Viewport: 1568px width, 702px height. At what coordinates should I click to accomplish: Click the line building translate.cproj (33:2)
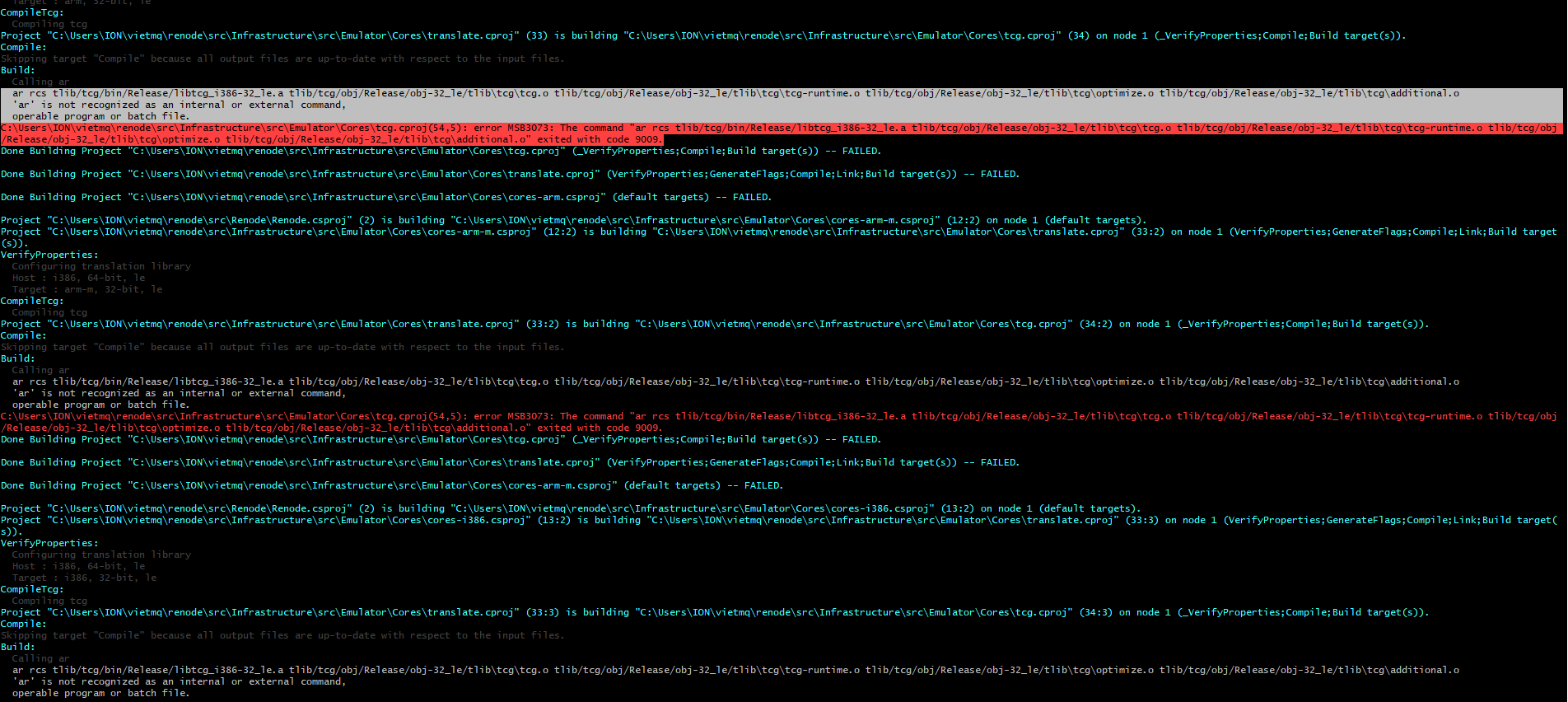tap(778, 237)
